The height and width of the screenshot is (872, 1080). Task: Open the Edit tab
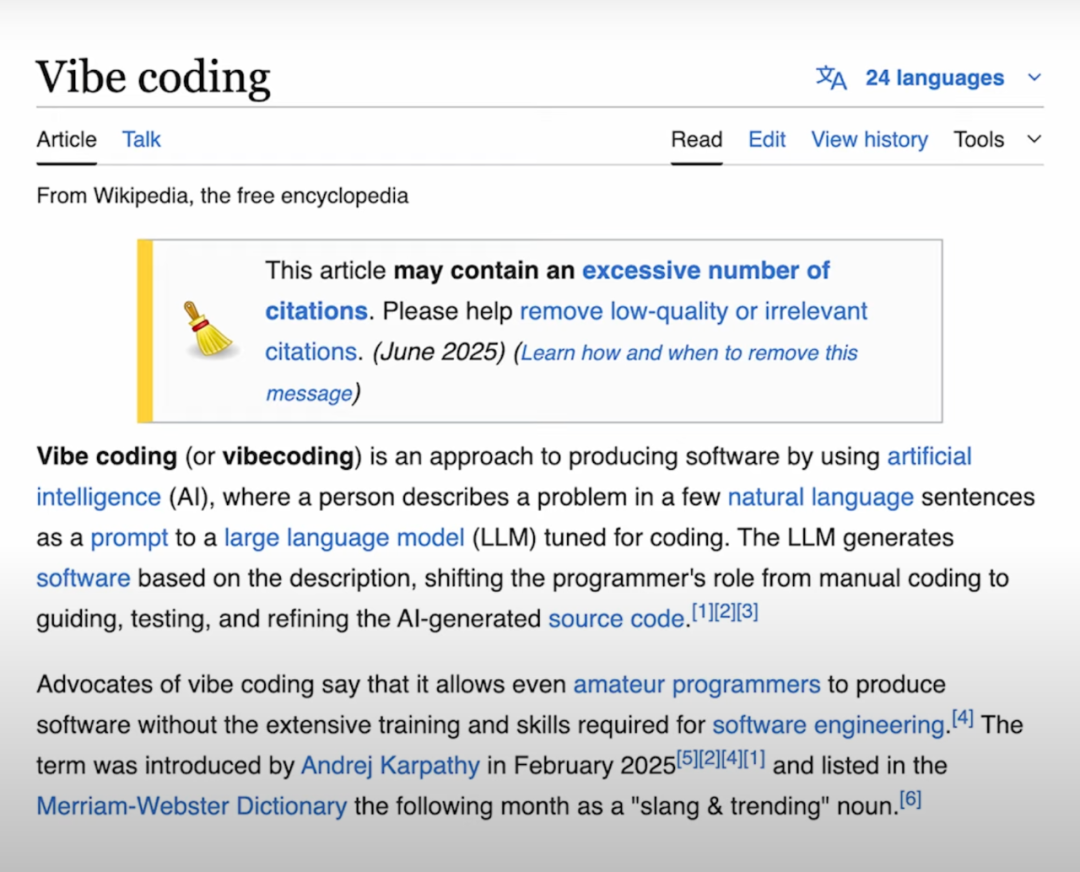767,139
